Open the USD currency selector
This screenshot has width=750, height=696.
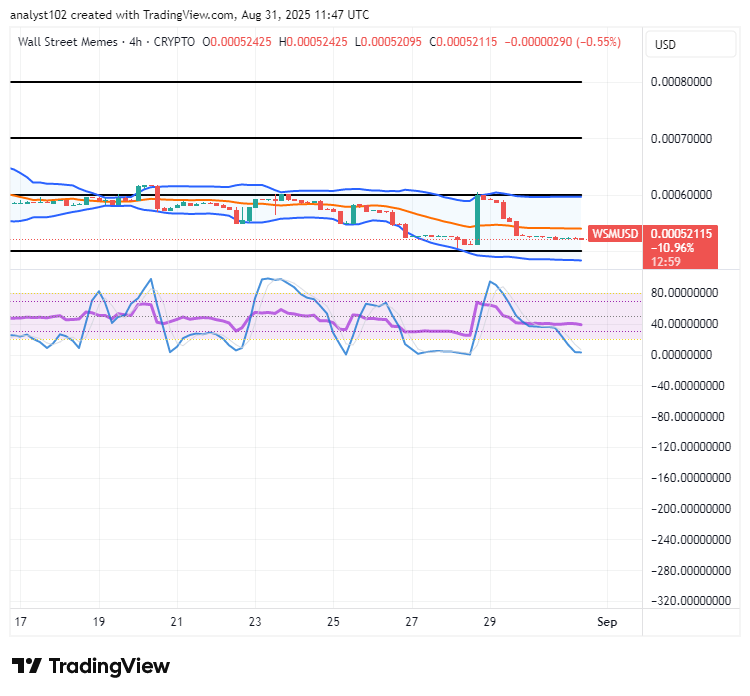[x=690, y=44]
